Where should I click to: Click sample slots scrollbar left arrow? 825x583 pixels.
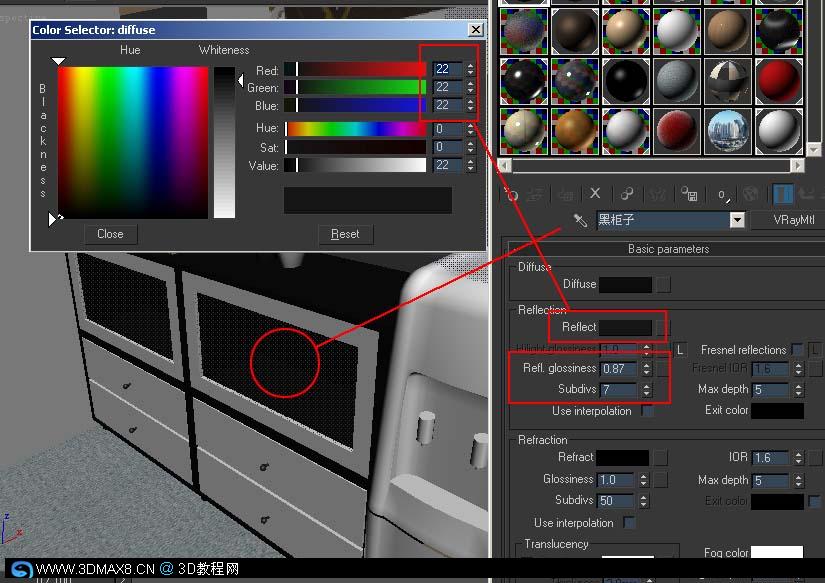(x=505, y=166)
